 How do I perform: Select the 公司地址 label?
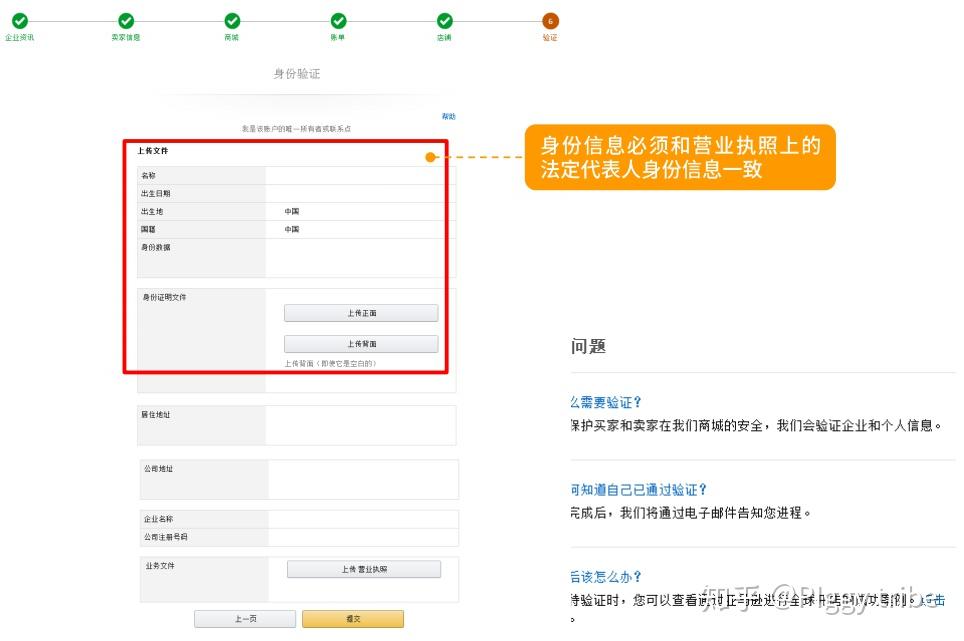tap(159, 468)
